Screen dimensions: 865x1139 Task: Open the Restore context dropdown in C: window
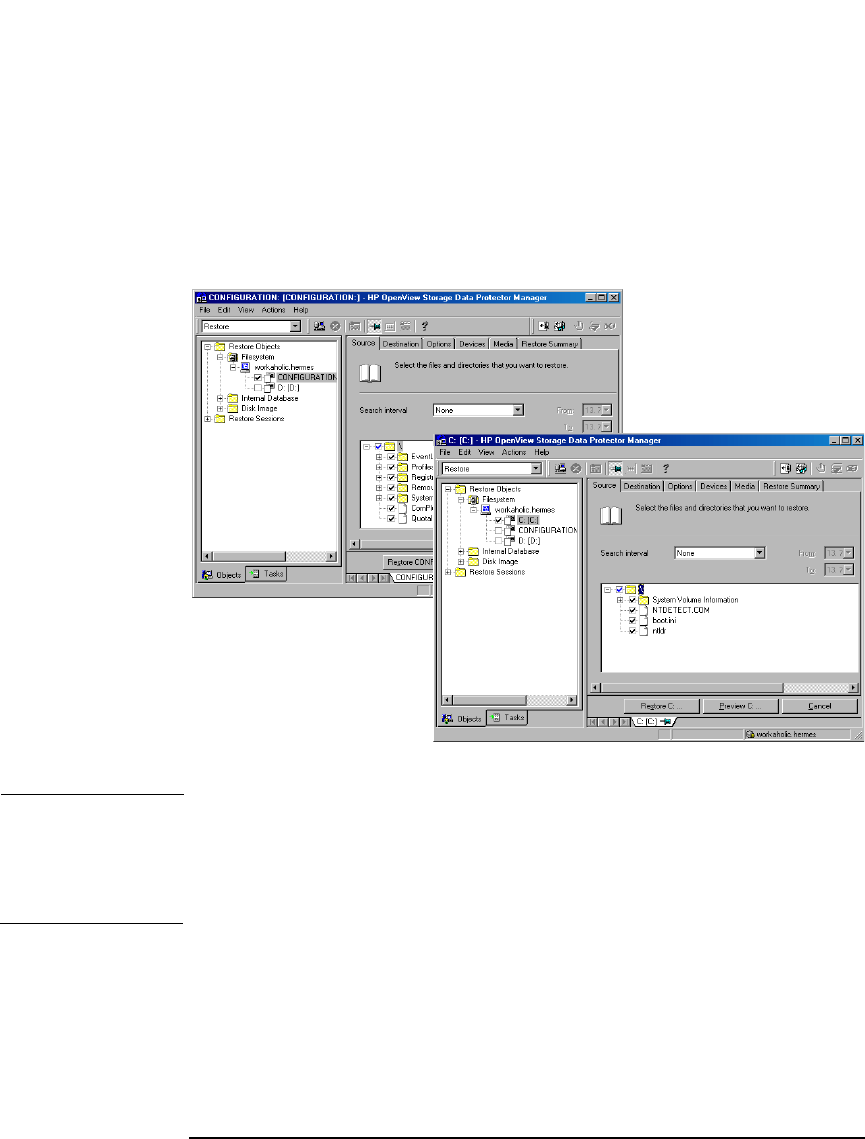[x=536, y=469]
